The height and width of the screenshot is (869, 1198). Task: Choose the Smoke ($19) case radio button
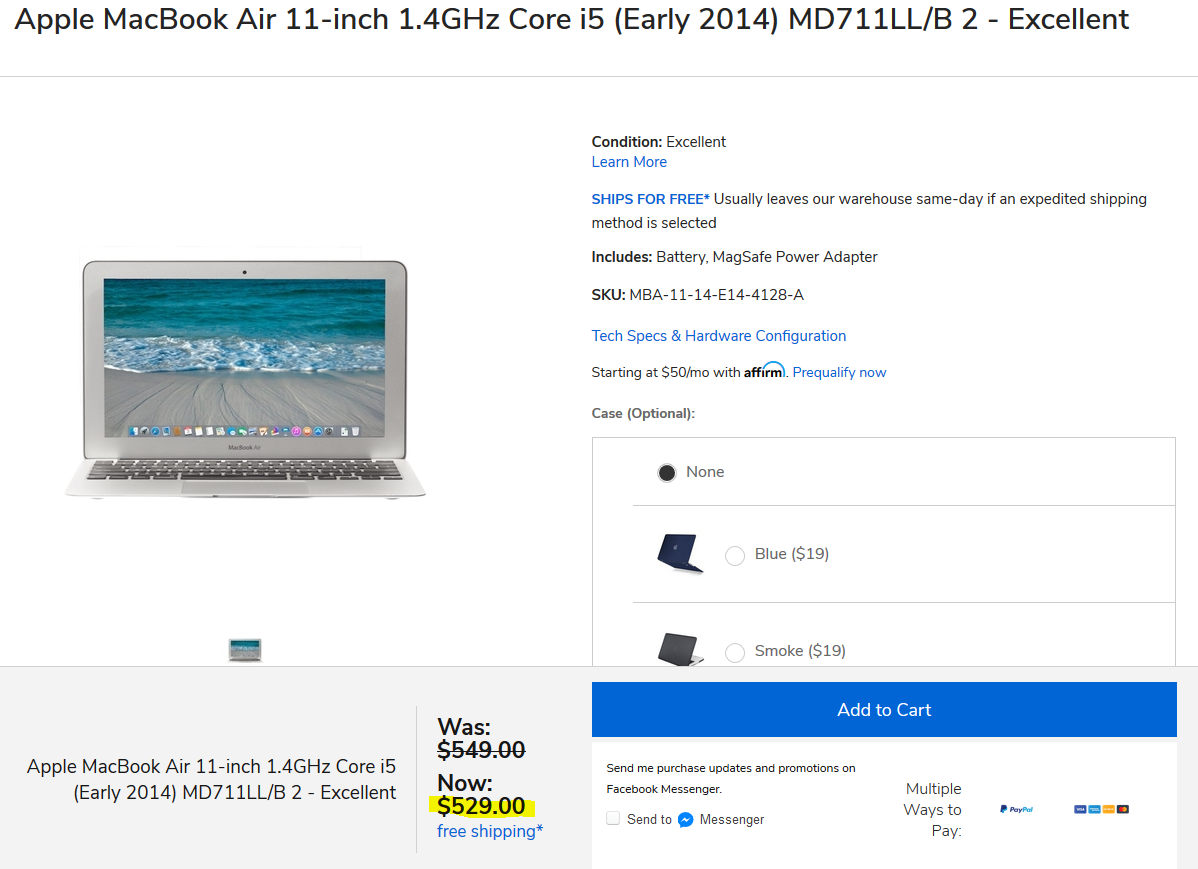735,652
